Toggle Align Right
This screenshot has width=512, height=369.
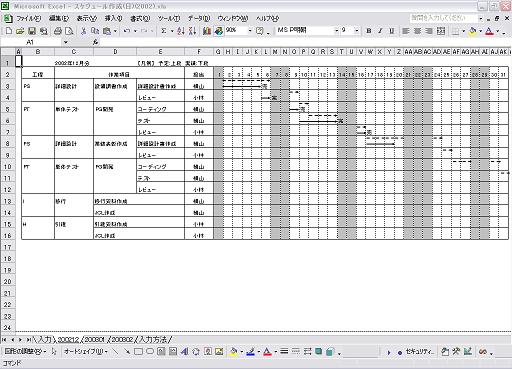click(x=429, y=31)
